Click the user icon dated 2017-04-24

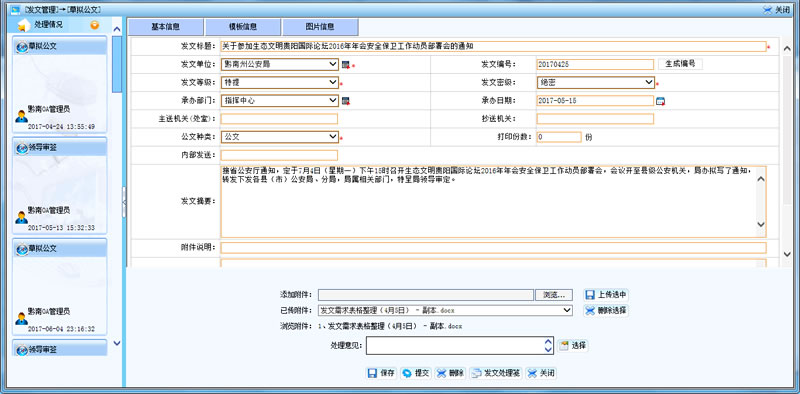[x=21, y=116]
